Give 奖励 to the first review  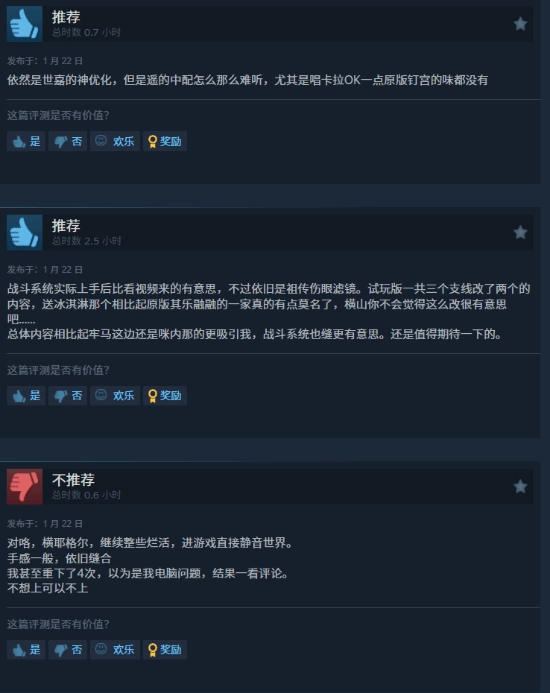[165, 141]
